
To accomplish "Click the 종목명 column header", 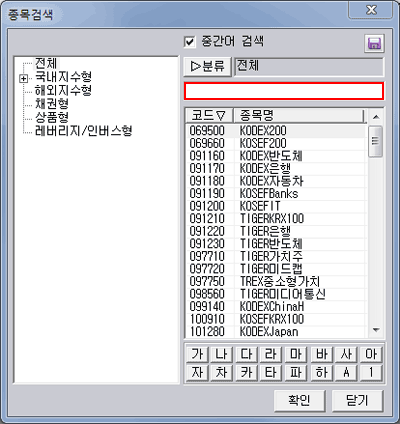I will tap(298, 116).
